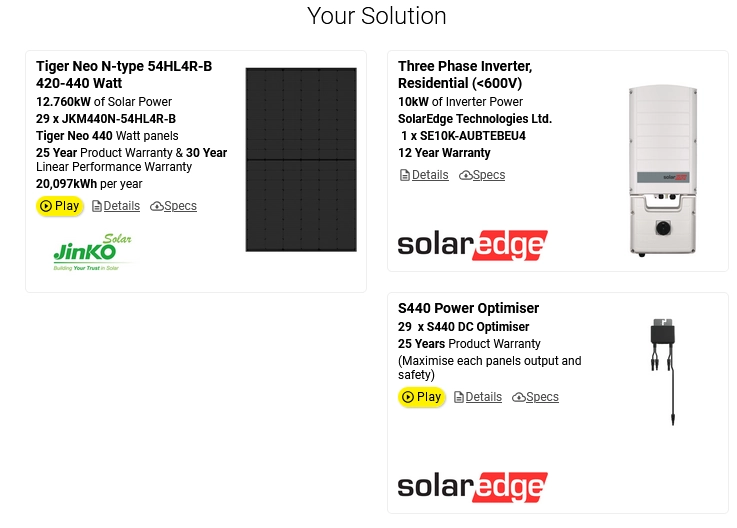Open Details link for Tiger Neo panel

pyautogui.click(x=122, y=206)
